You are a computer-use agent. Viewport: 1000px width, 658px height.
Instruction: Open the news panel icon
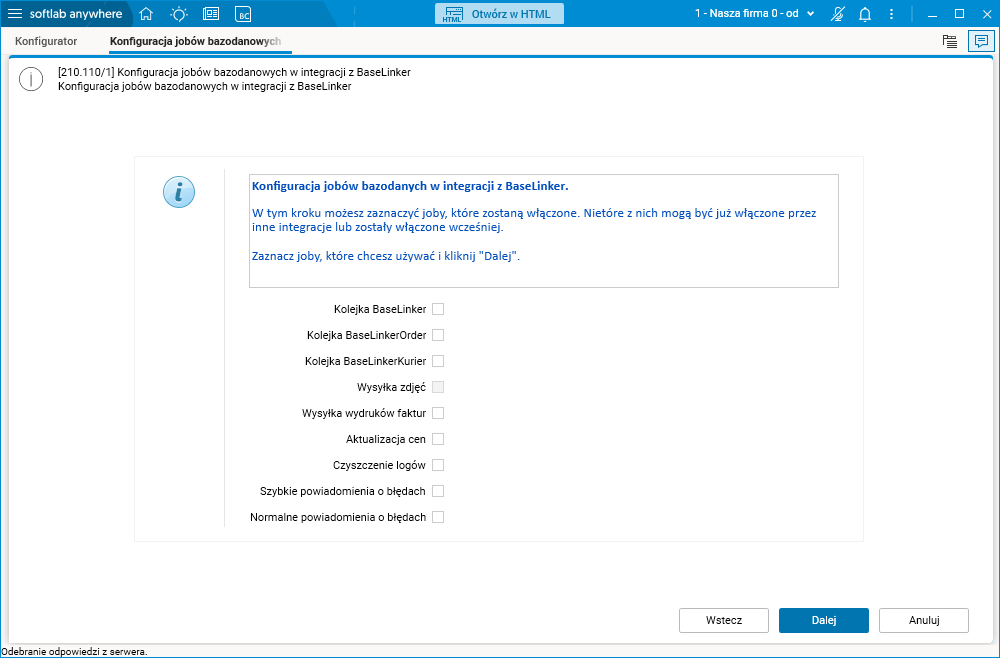(210, 14)
